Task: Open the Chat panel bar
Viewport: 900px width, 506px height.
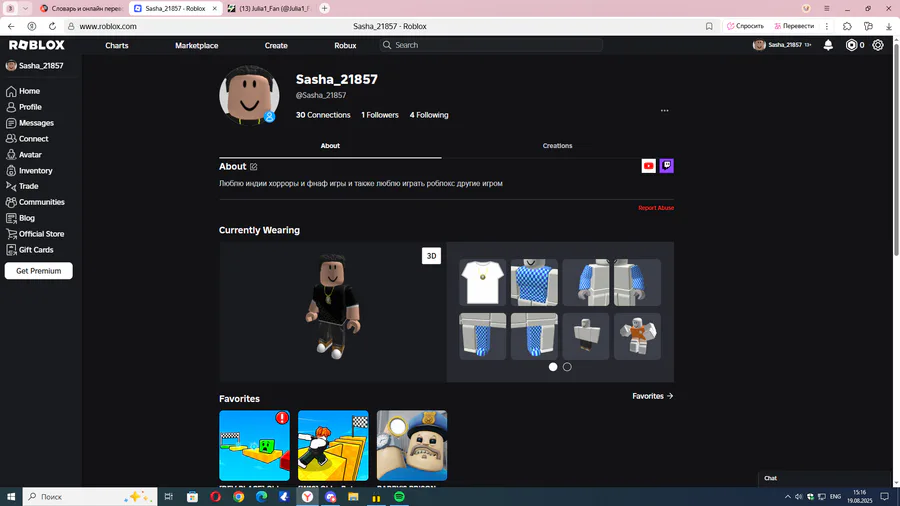Action: [x=824, y=478]
